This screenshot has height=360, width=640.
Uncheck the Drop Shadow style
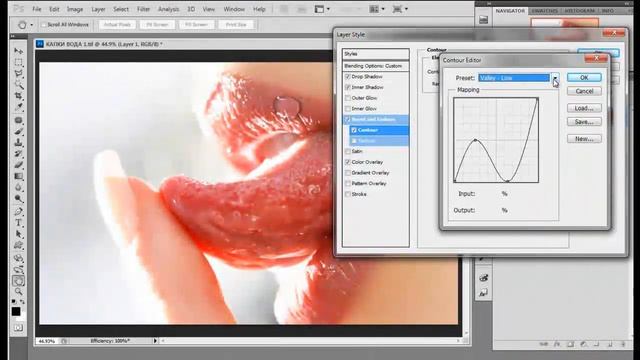(x=348, y=76)
